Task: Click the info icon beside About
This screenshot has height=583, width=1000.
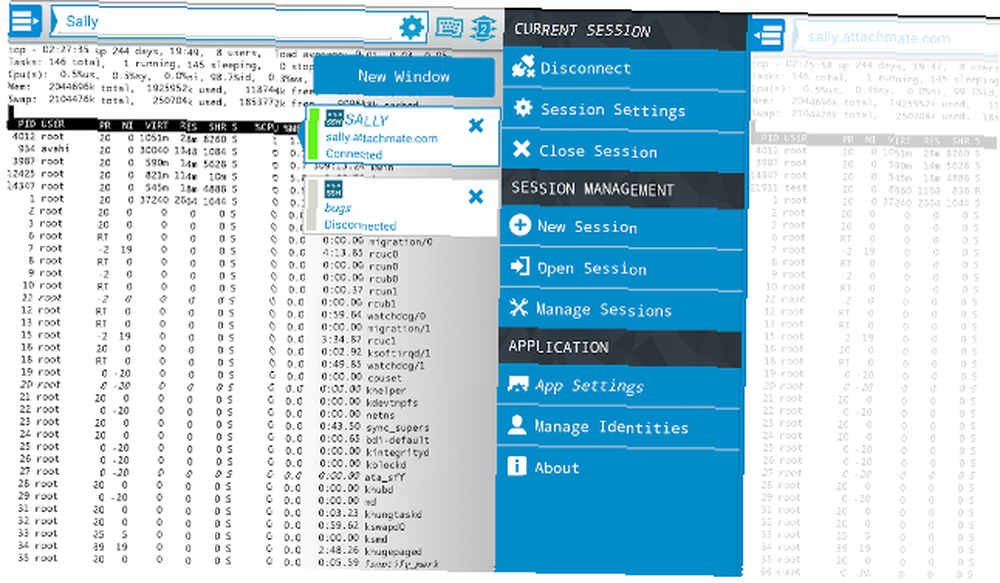Action: 517,466
